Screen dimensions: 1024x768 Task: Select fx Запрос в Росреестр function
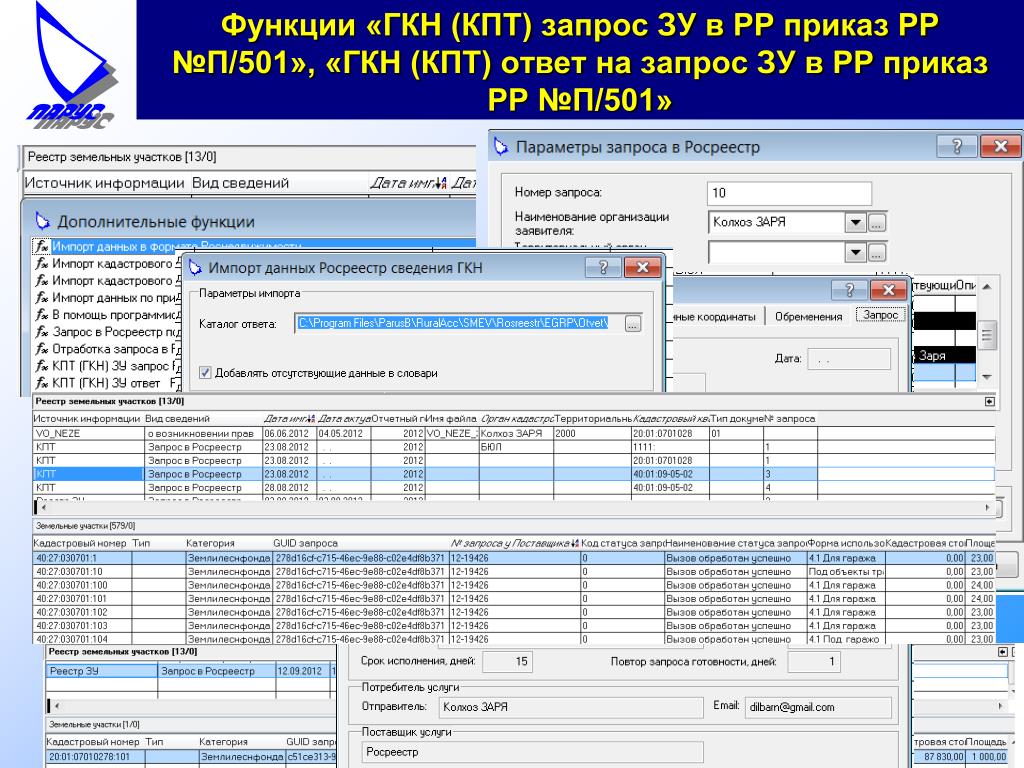(108, 332)
